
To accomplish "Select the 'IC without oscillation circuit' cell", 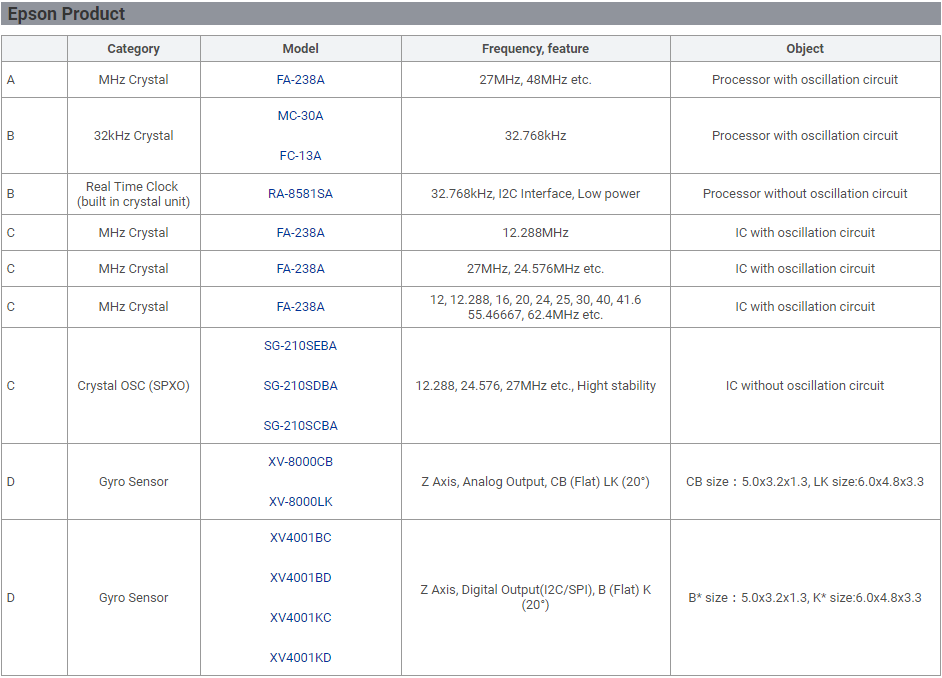I will click(805, 386).
